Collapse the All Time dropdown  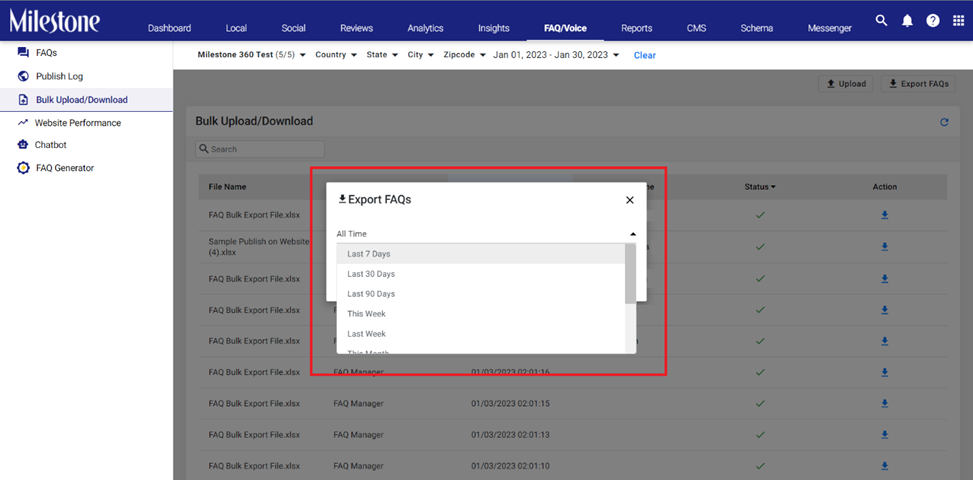point(632,234)
